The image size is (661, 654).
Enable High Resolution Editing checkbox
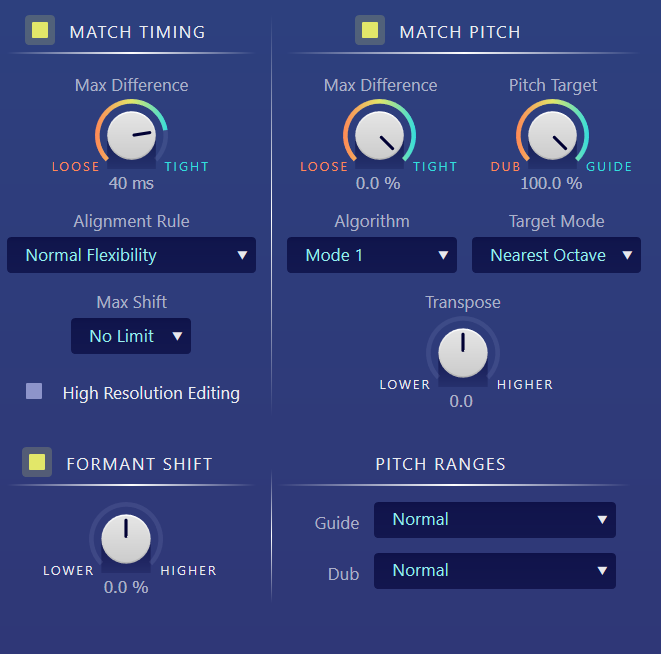tap(34, 391)
